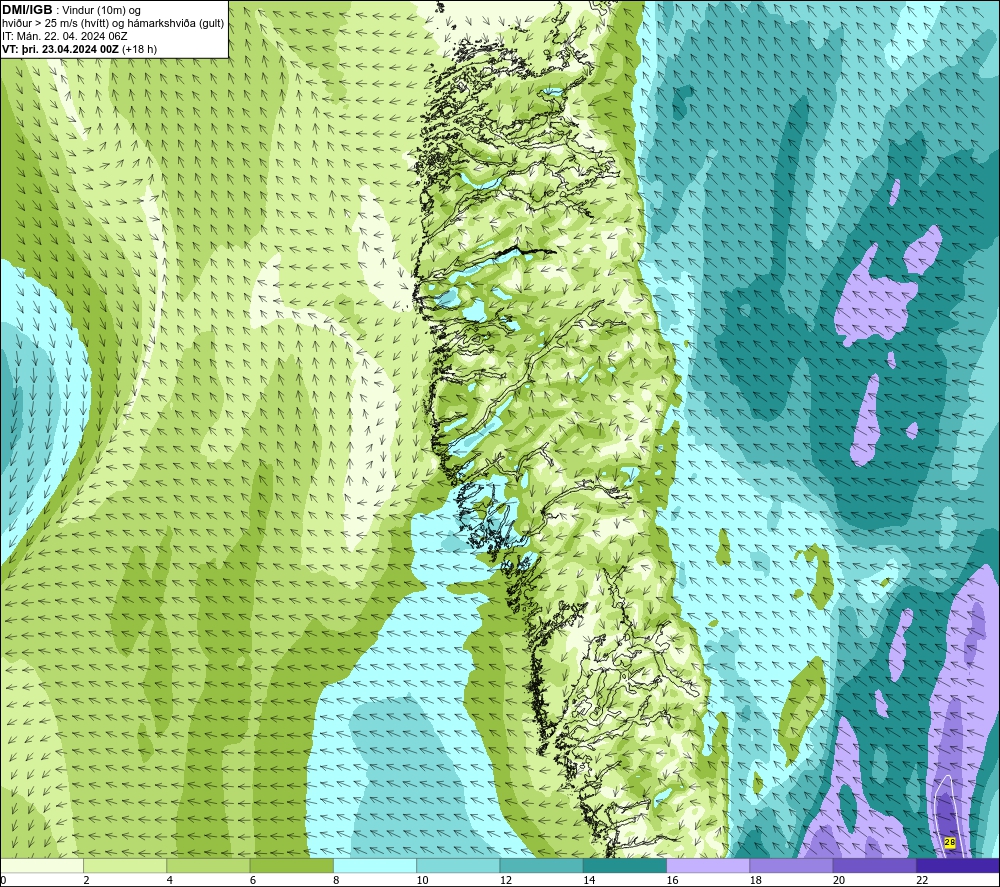The image size is (1000, 887).
Task: Click the scale label '18'
Action: pos(755,881)
